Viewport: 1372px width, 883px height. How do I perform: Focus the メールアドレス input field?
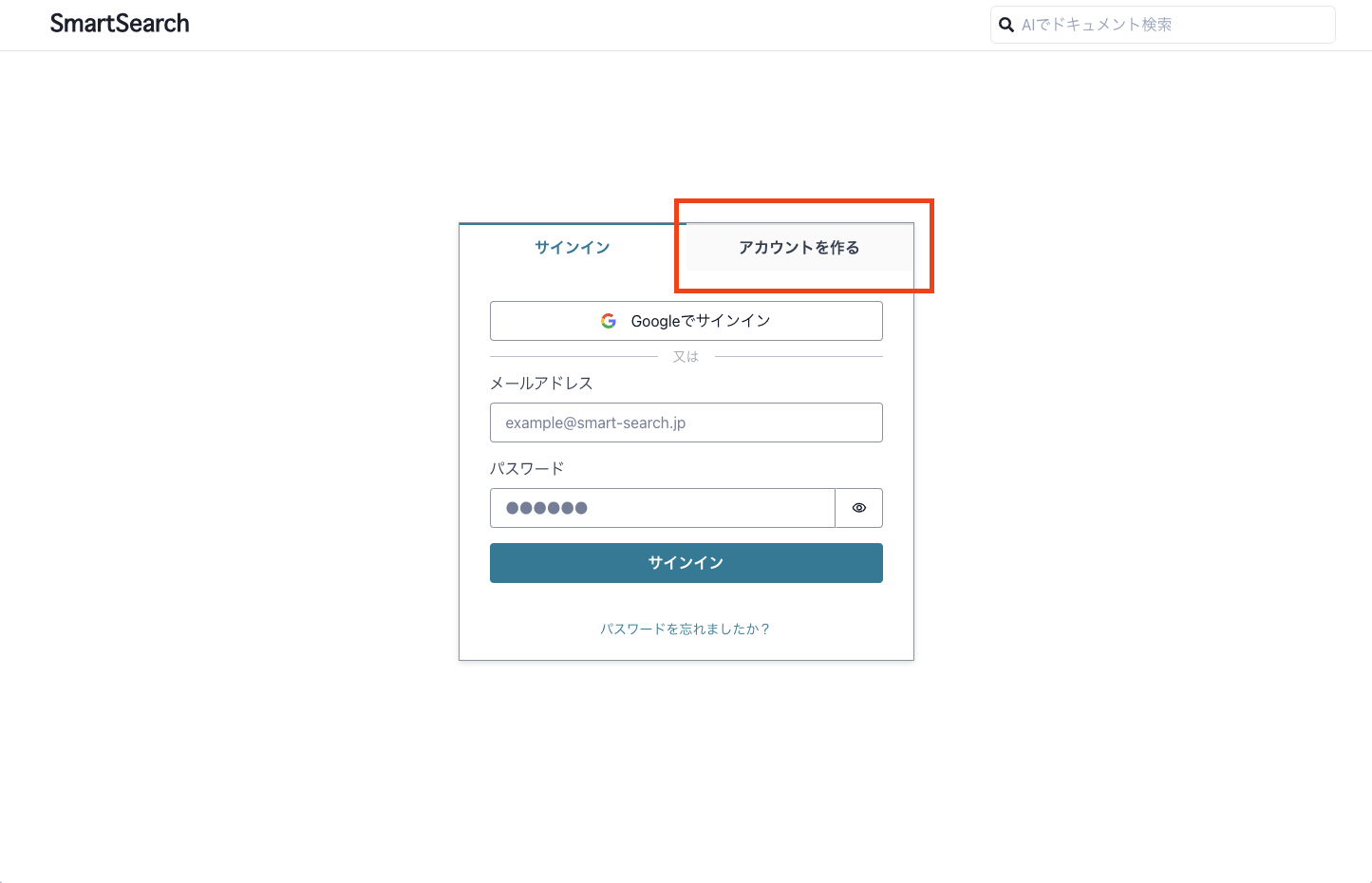pos(686,423)
